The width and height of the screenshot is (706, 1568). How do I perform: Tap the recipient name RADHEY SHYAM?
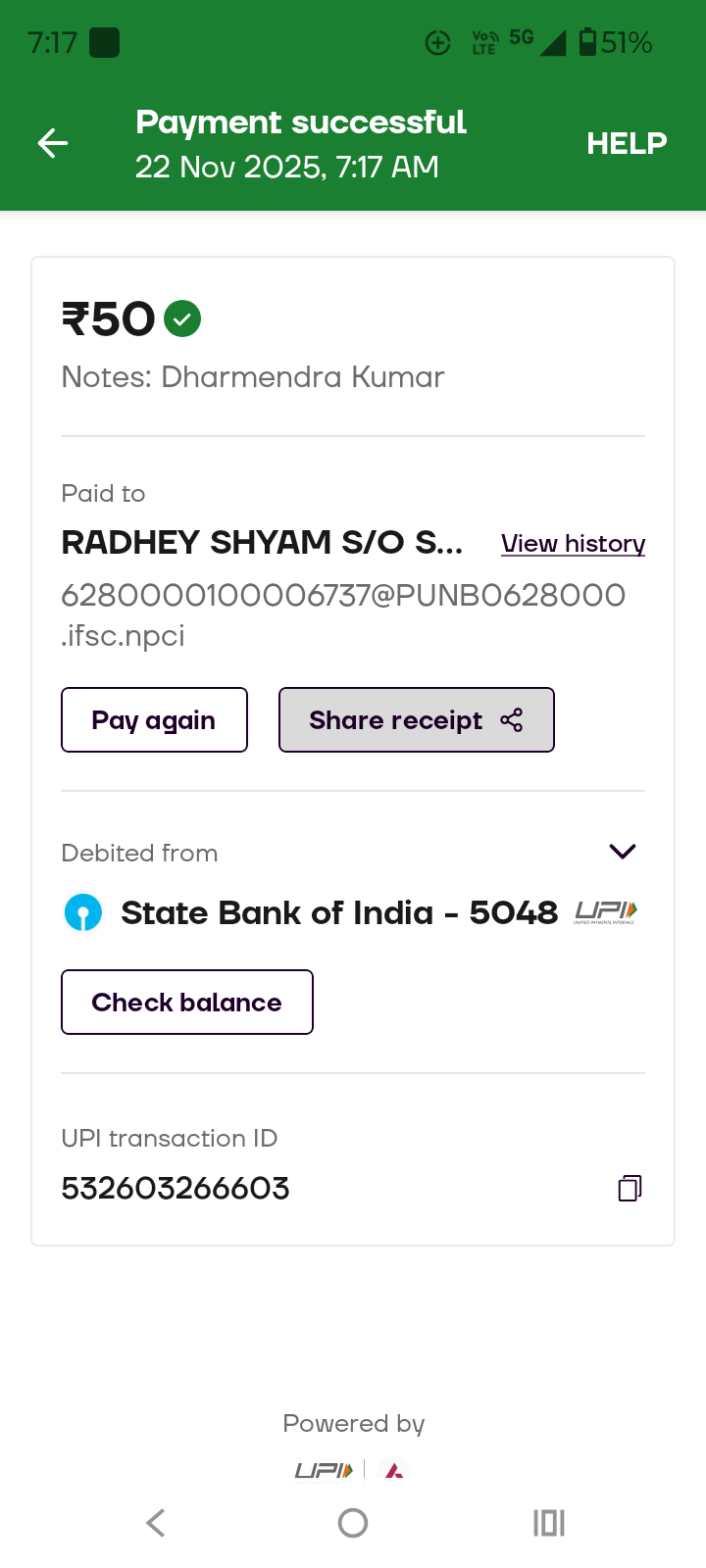pos(262,543)
